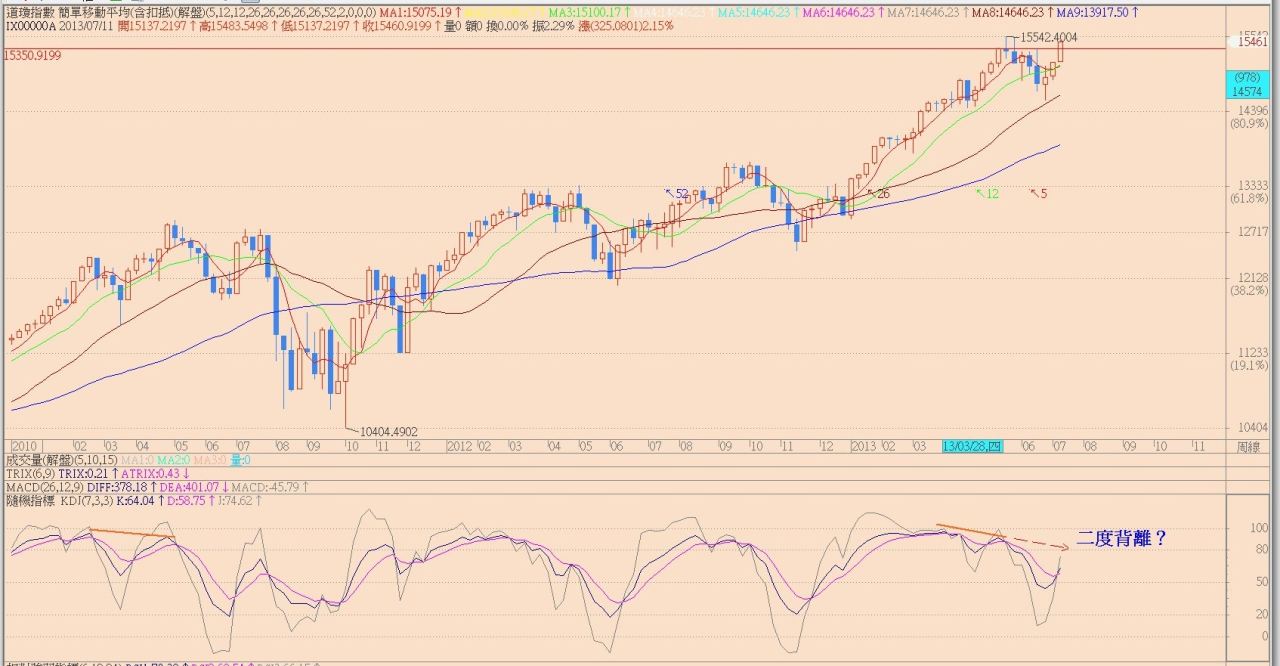The width and height of the screenshot is (1280, 666).
Task: Click the blue 52 MA arrow marker
Action: point(678,193)
